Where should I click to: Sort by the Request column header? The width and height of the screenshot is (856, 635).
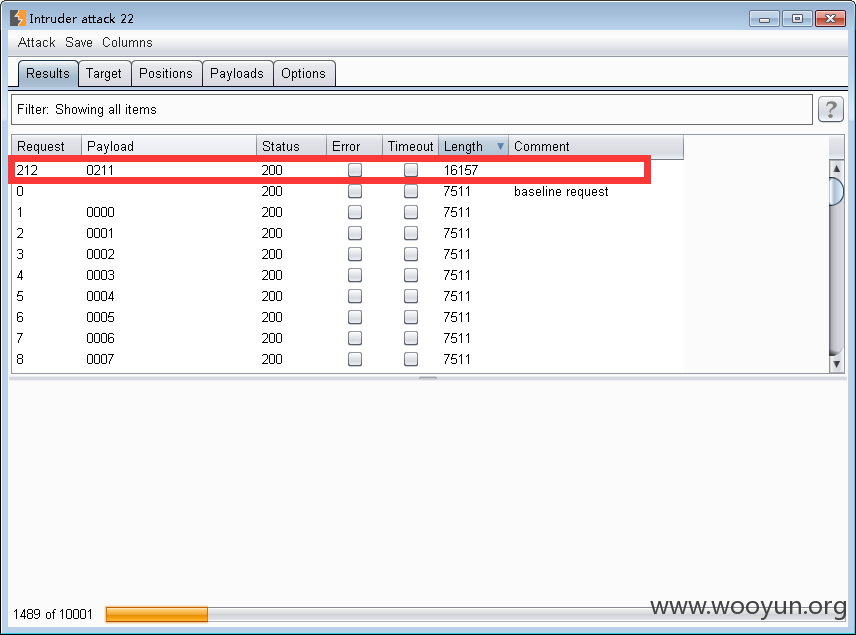(x=46, y=146)
